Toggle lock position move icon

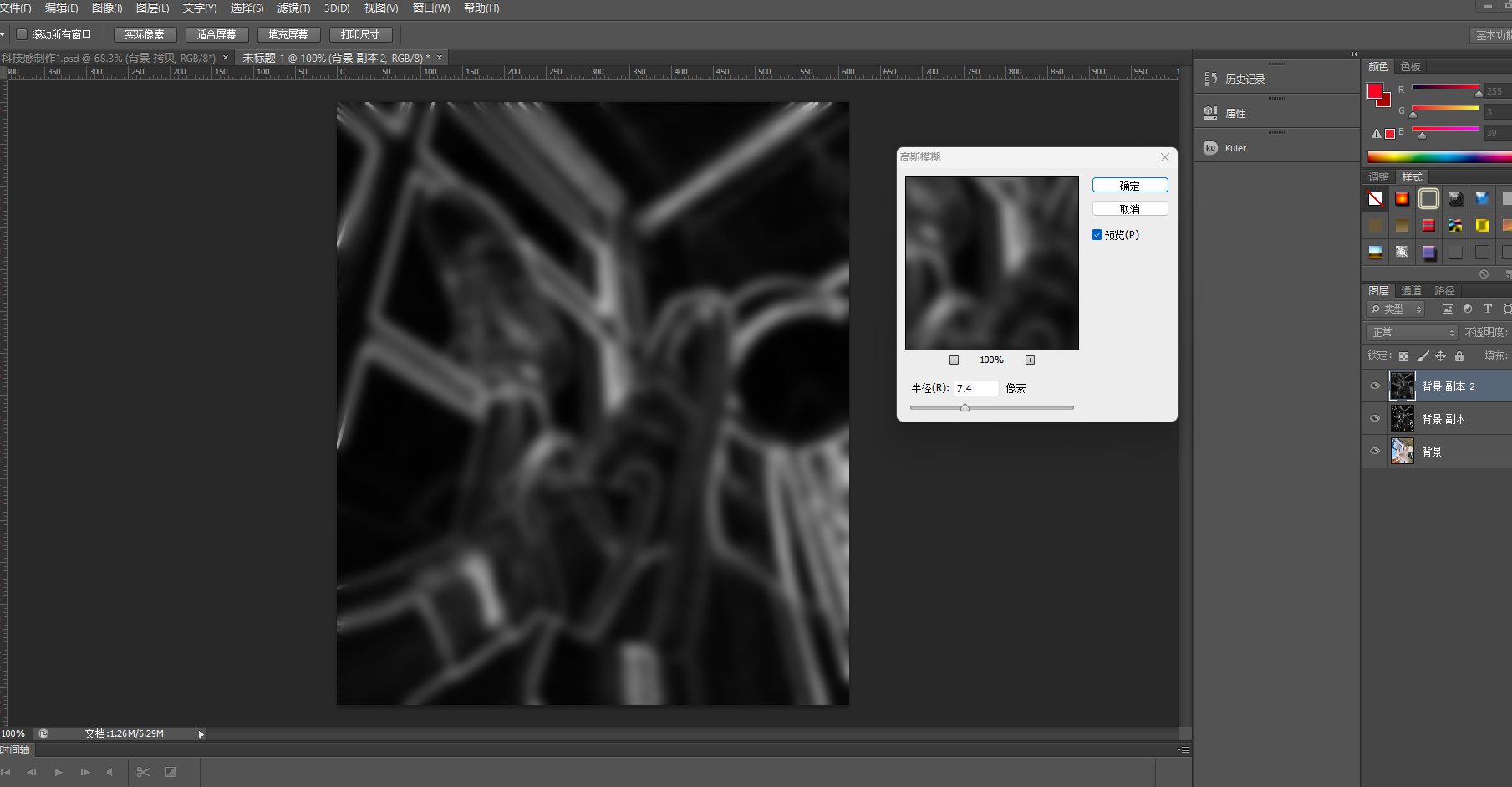(1441, 356)
